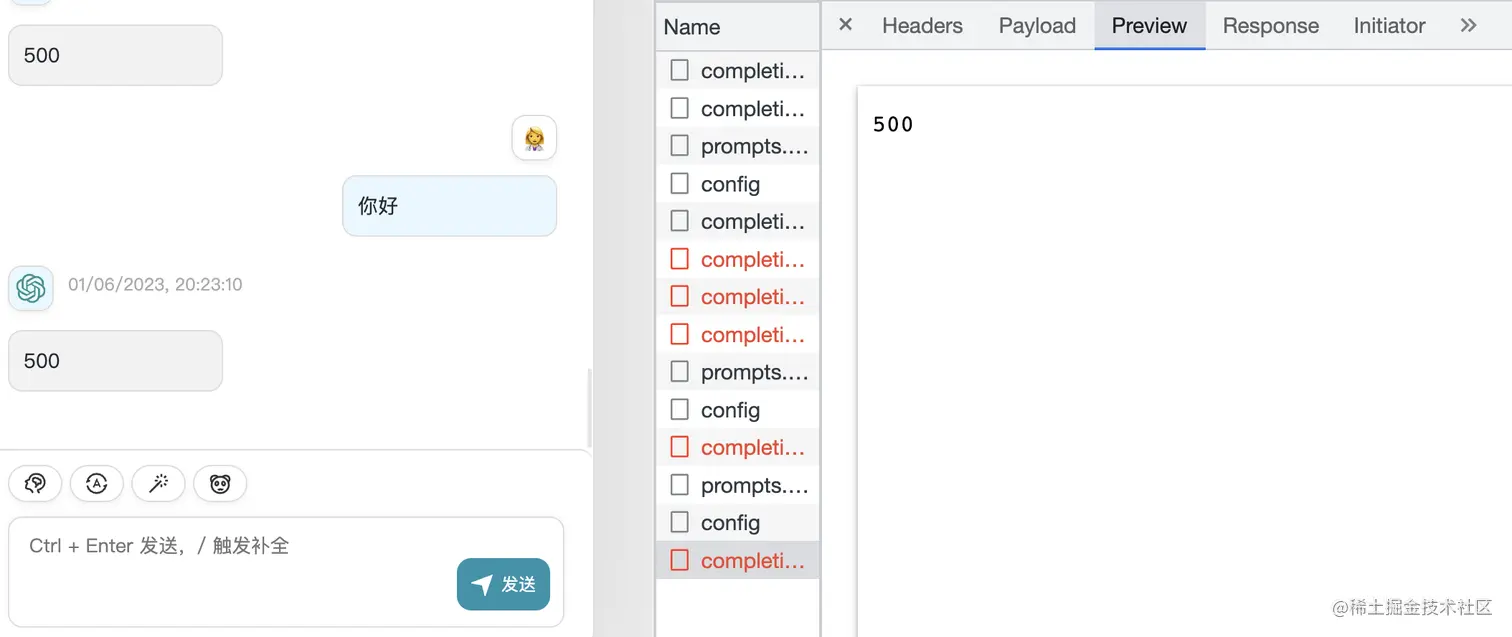Show more tabs with the double chevron

pyautogui.click(x=1468, y=25)
